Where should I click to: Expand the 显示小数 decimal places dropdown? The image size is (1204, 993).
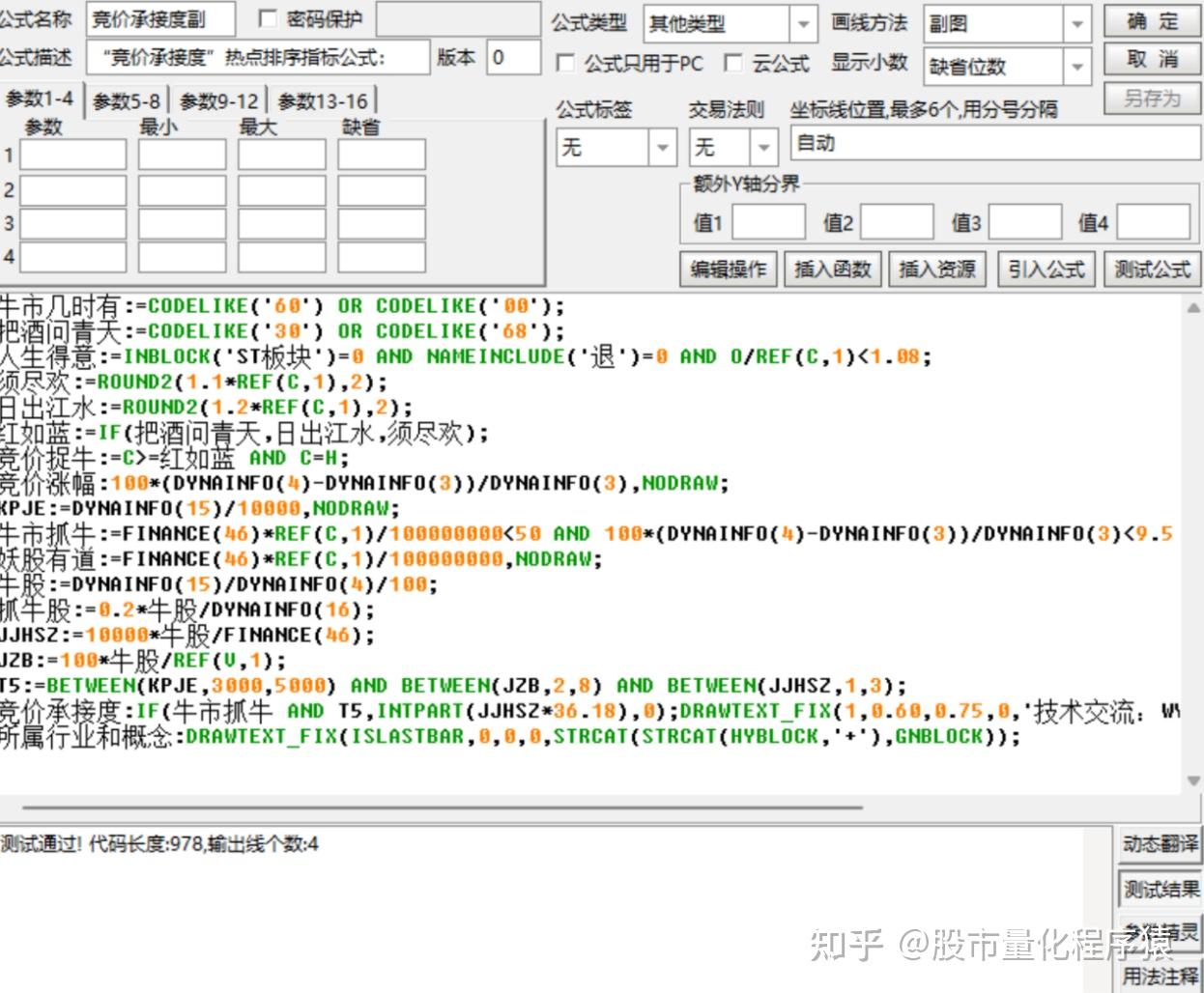tap(1077, 66)
